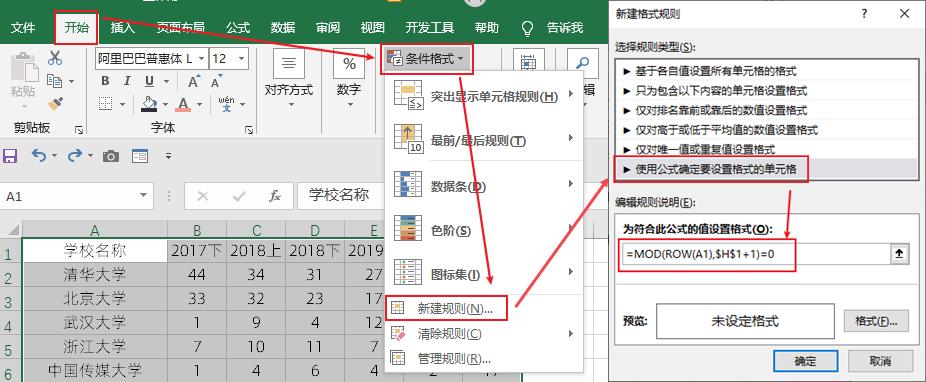The width and height of the screenshot is (926, 382).
Task: Switch to the 公式 ribbon tab
Action: tap(238, 28)
